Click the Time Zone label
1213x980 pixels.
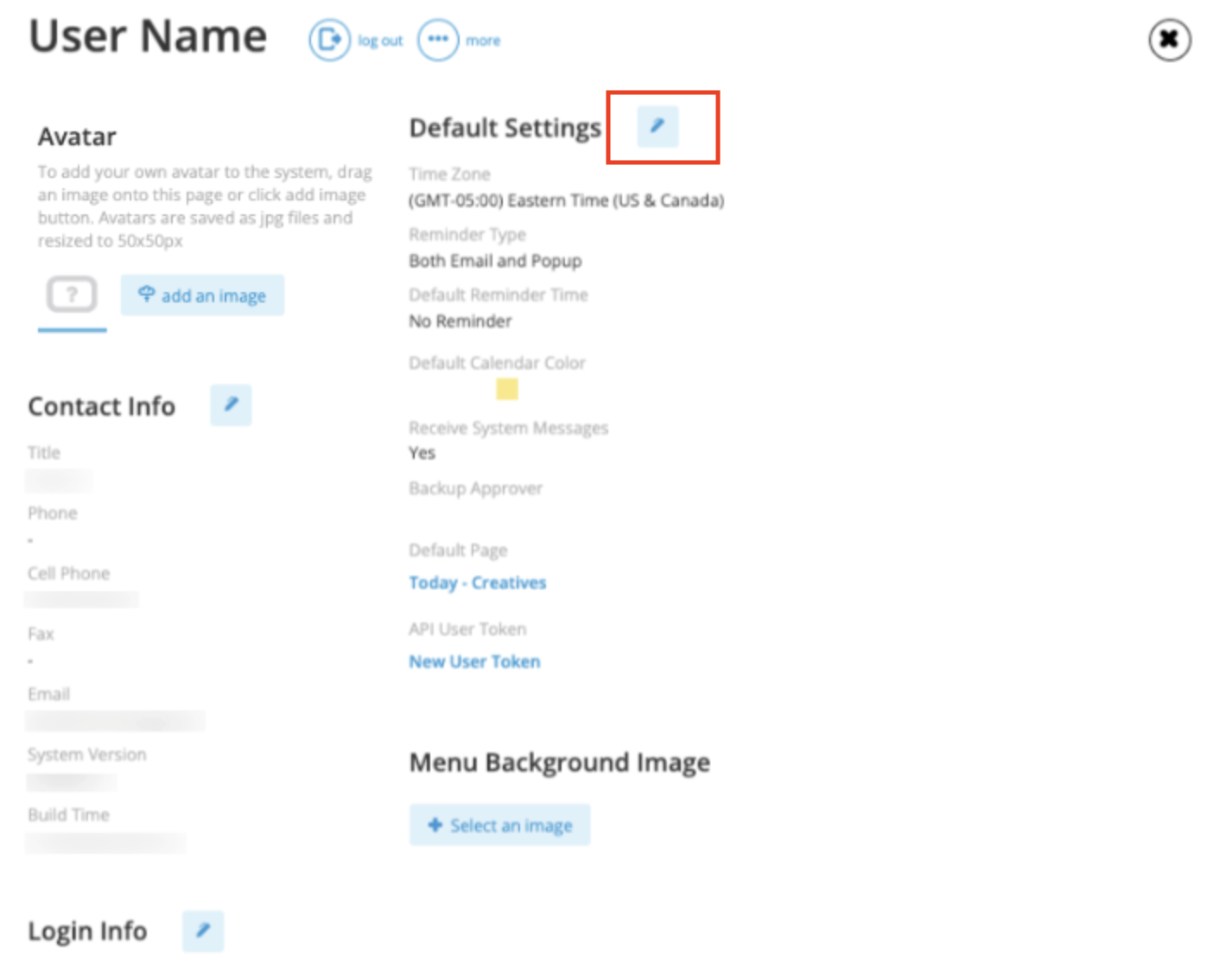449,175
